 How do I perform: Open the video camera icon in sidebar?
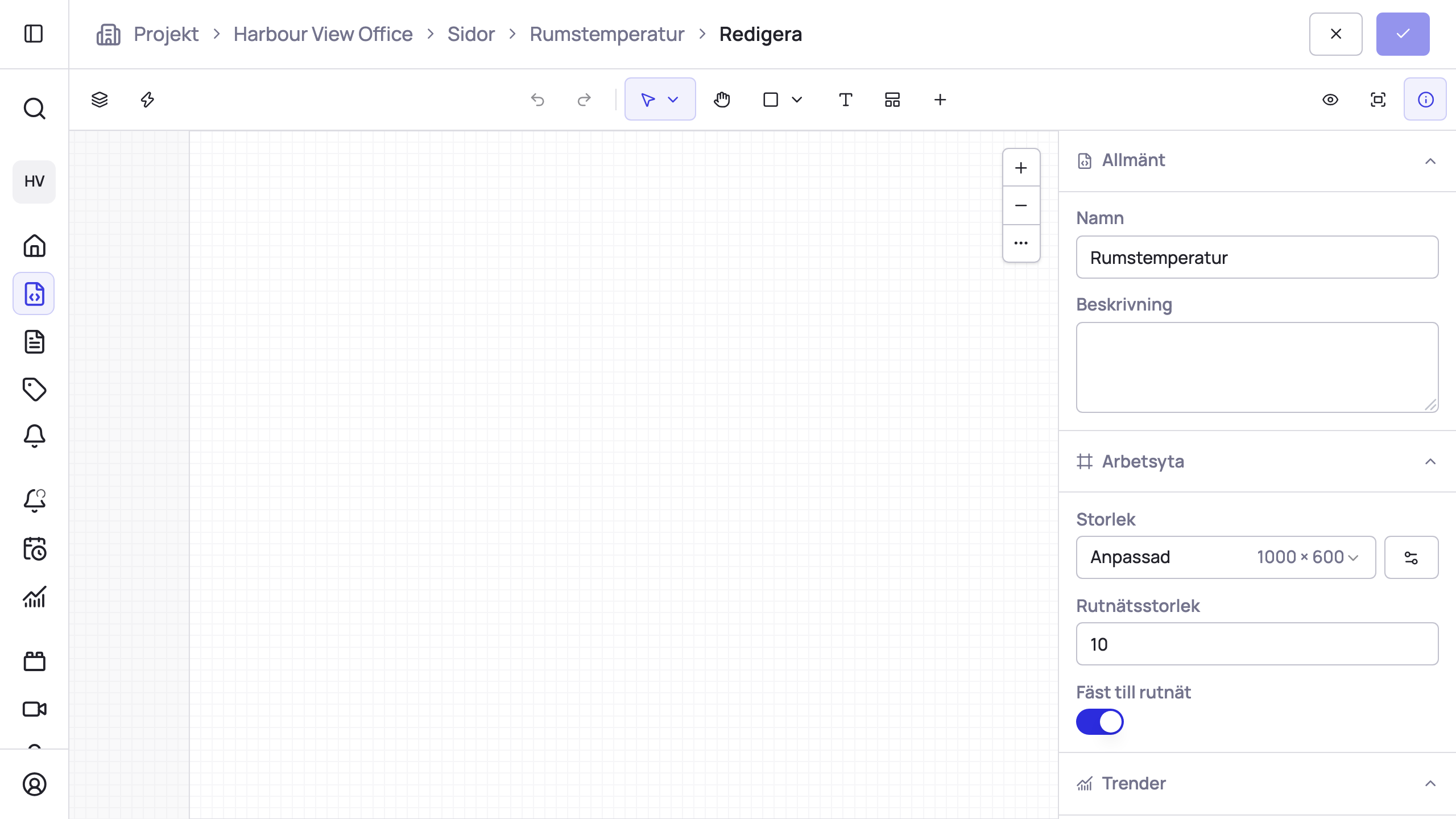(x=34, y=709)
